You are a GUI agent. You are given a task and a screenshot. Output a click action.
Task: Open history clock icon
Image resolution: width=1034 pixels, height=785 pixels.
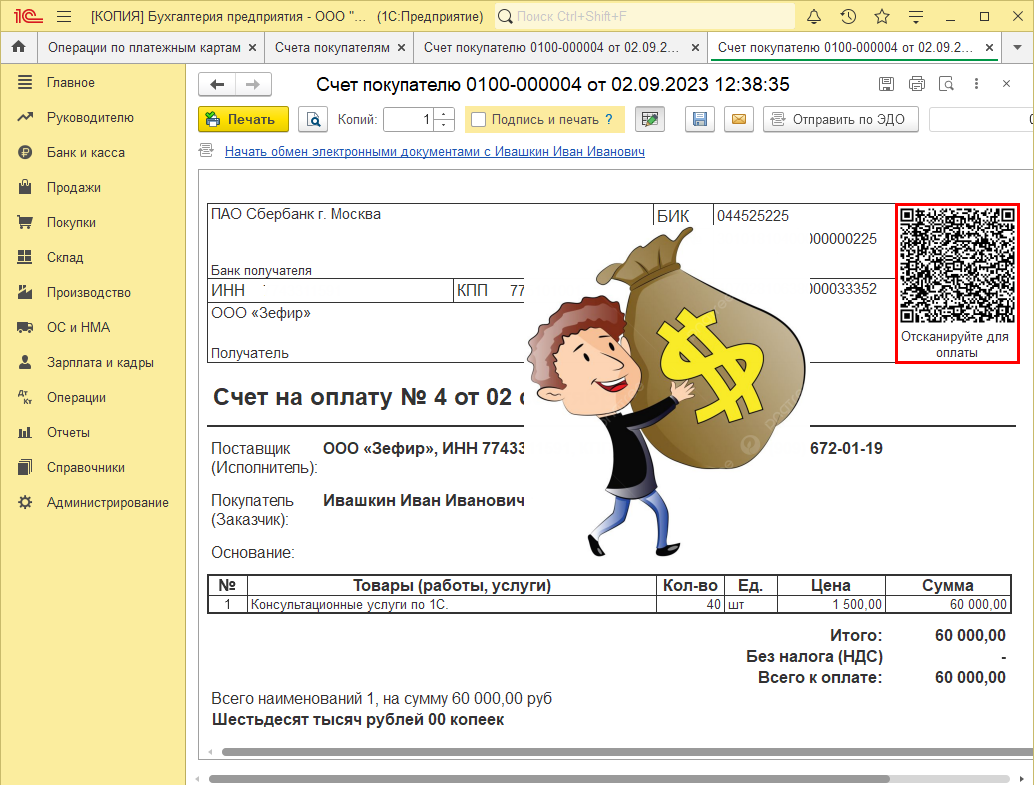[x=848, y=16]
